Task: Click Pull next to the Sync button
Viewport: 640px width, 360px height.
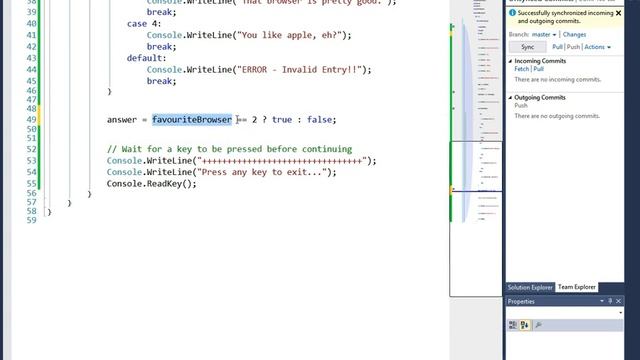Action: pos(557,47)
